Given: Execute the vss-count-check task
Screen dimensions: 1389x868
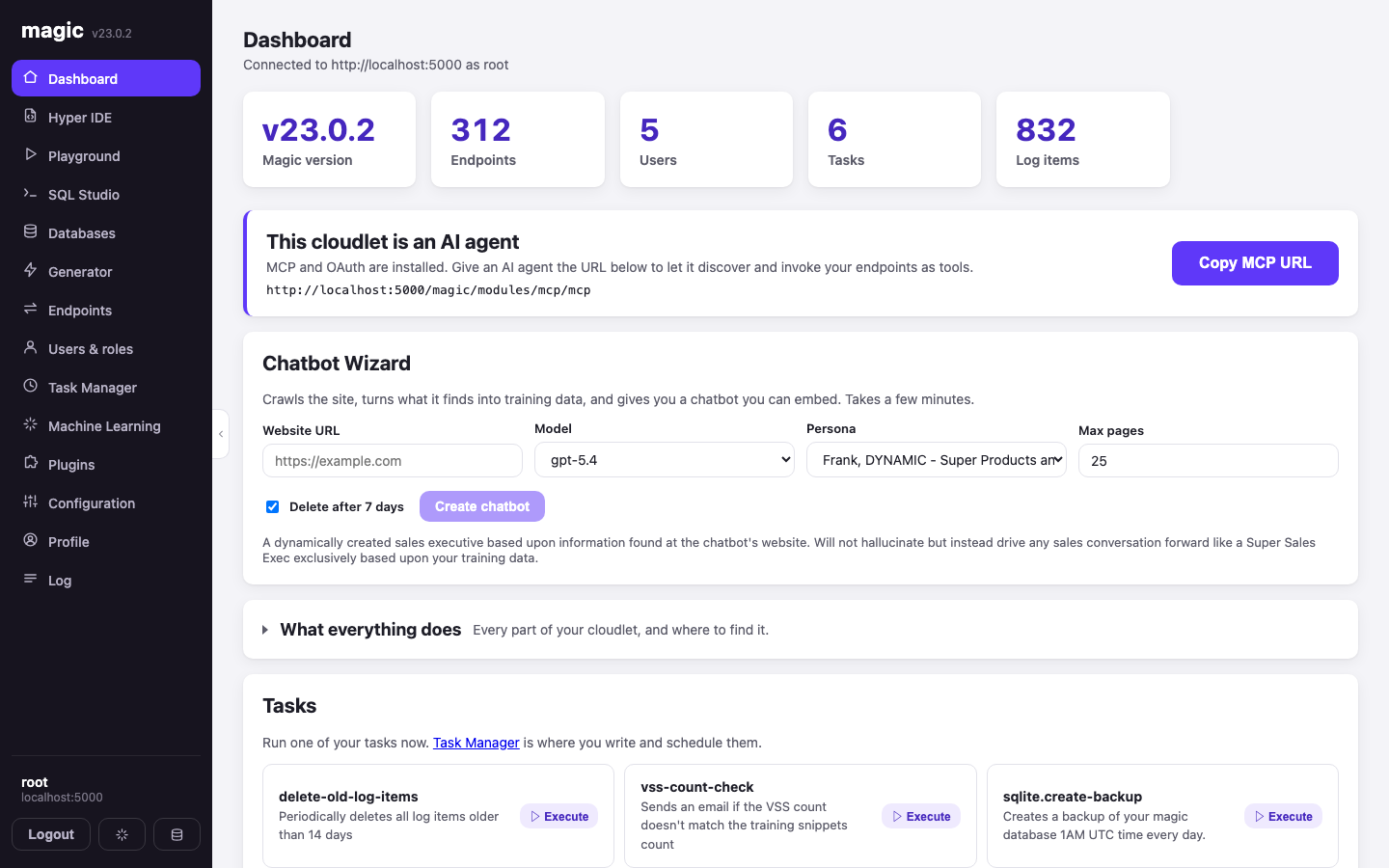Looking at the screenshot, I should coord(921,816).
